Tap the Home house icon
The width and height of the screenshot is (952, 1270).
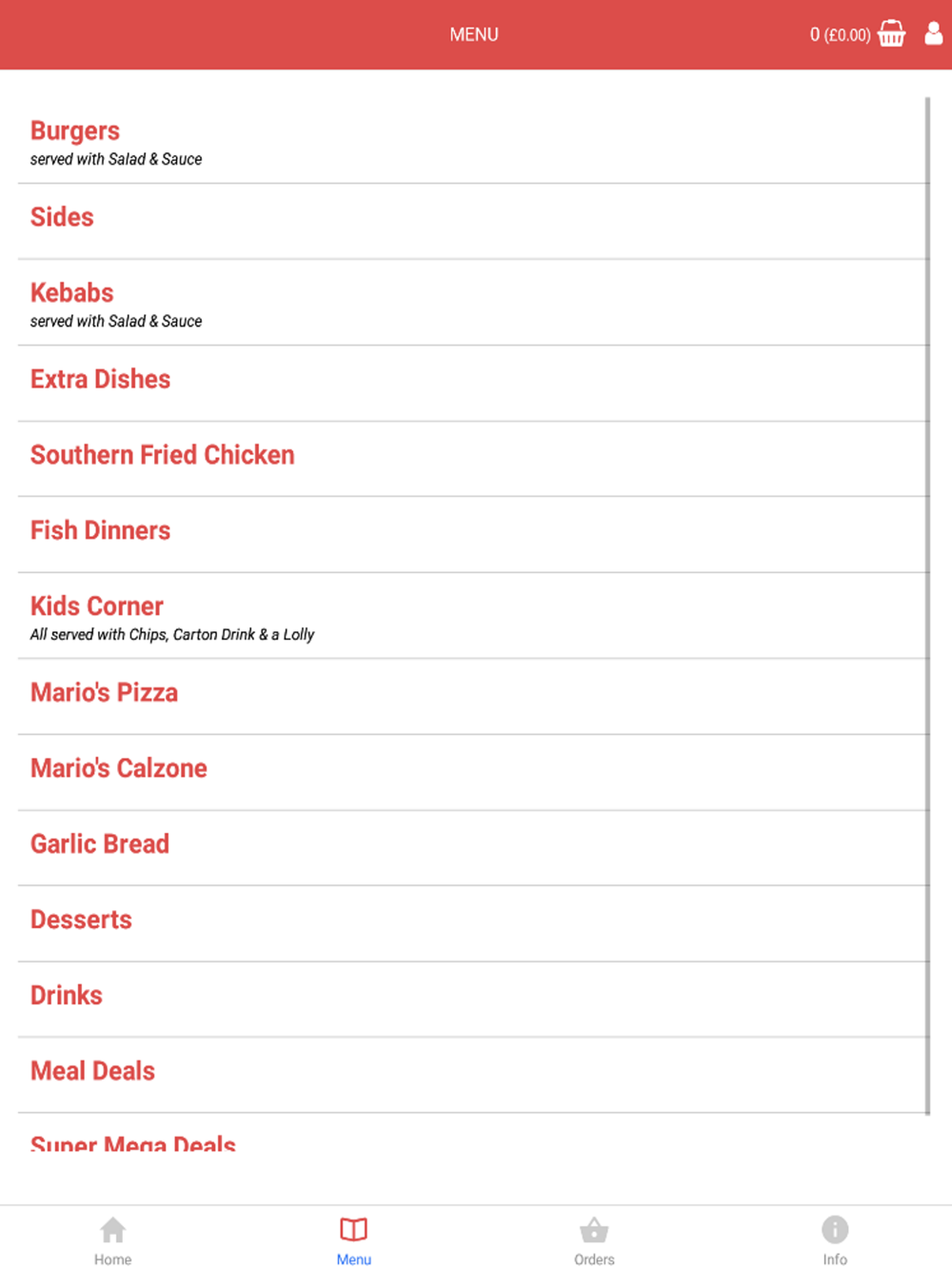tap(112, 1230)
